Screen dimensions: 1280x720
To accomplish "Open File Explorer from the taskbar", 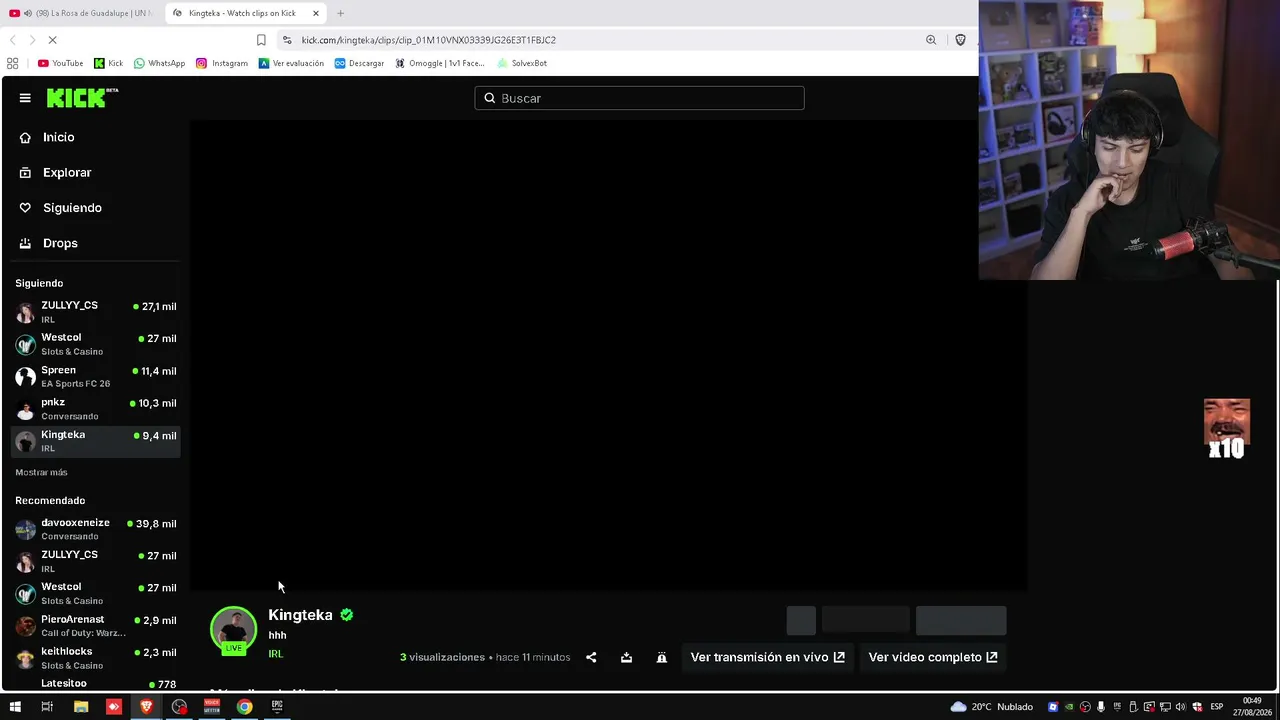I will (81, 707).
